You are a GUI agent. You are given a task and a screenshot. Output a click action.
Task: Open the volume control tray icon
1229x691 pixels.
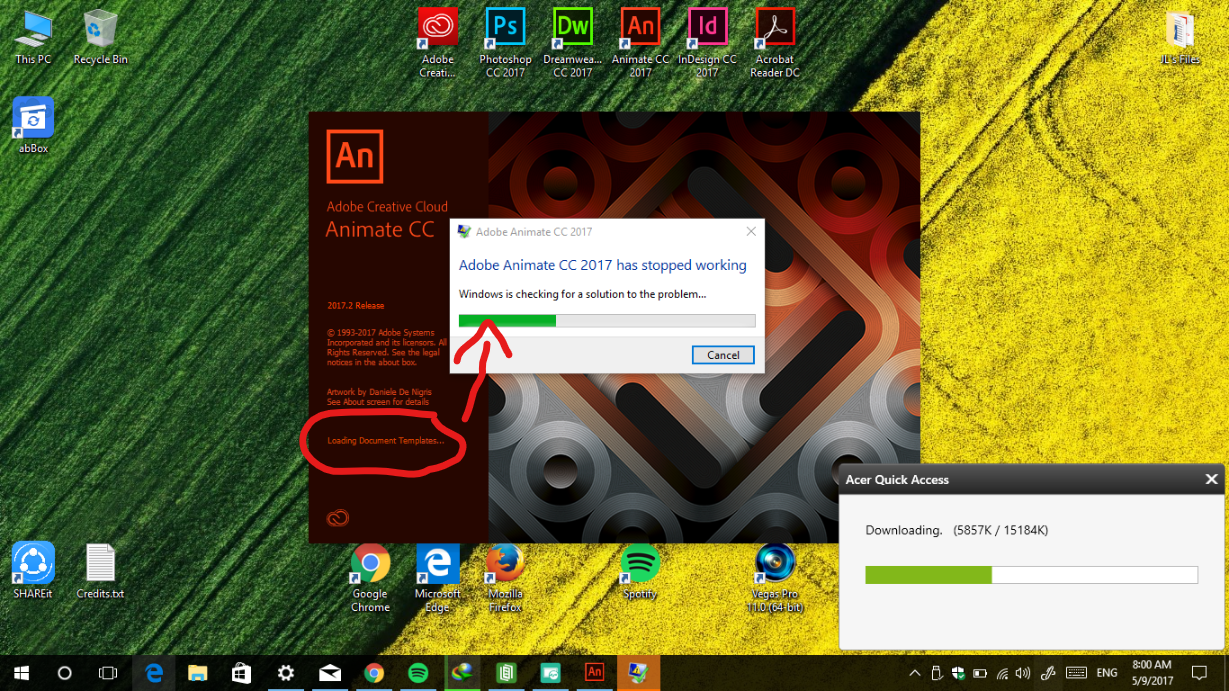pos(1023,673)
